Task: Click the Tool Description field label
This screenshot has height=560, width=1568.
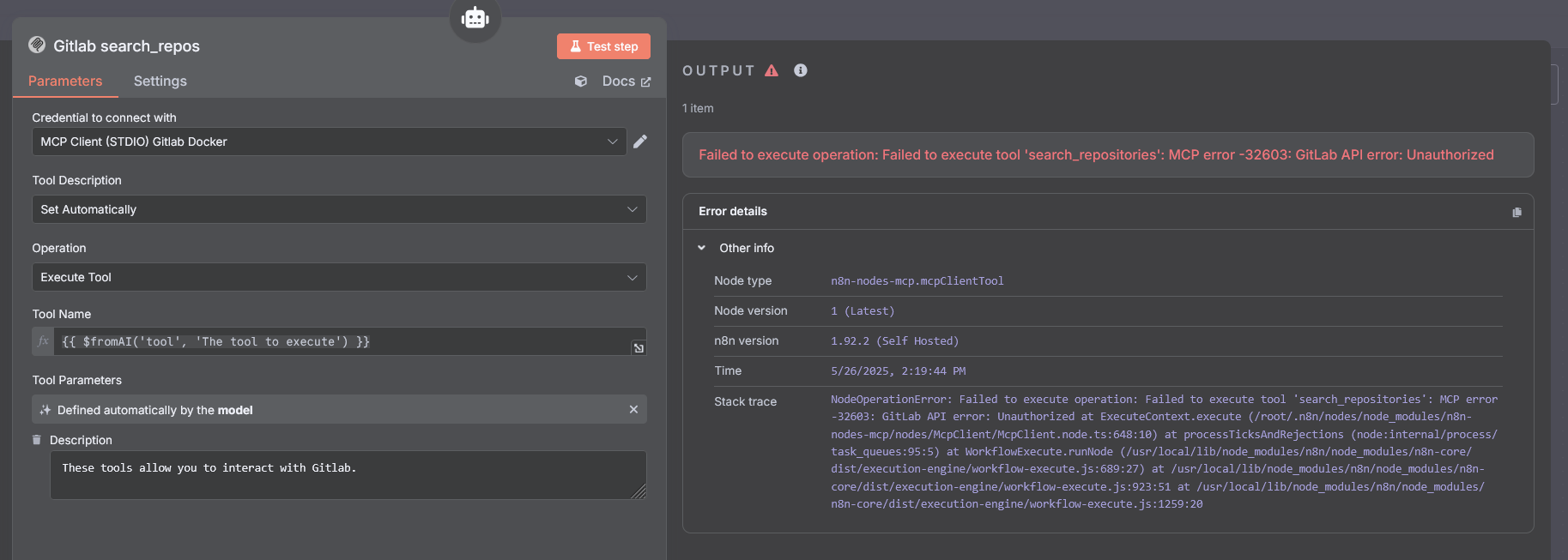Action: click(76, 180)
